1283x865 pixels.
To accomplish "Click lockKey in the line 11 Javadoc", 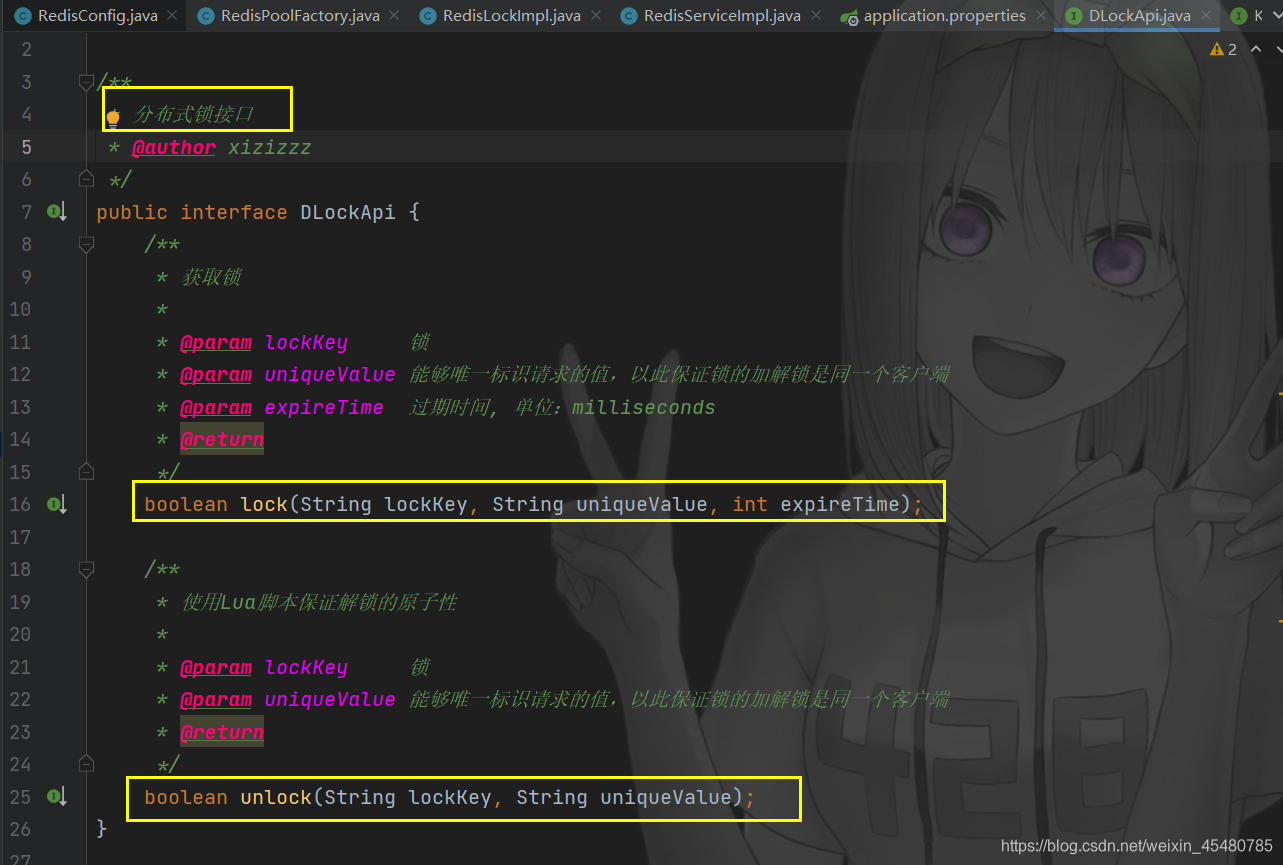I will click(306, 342).
